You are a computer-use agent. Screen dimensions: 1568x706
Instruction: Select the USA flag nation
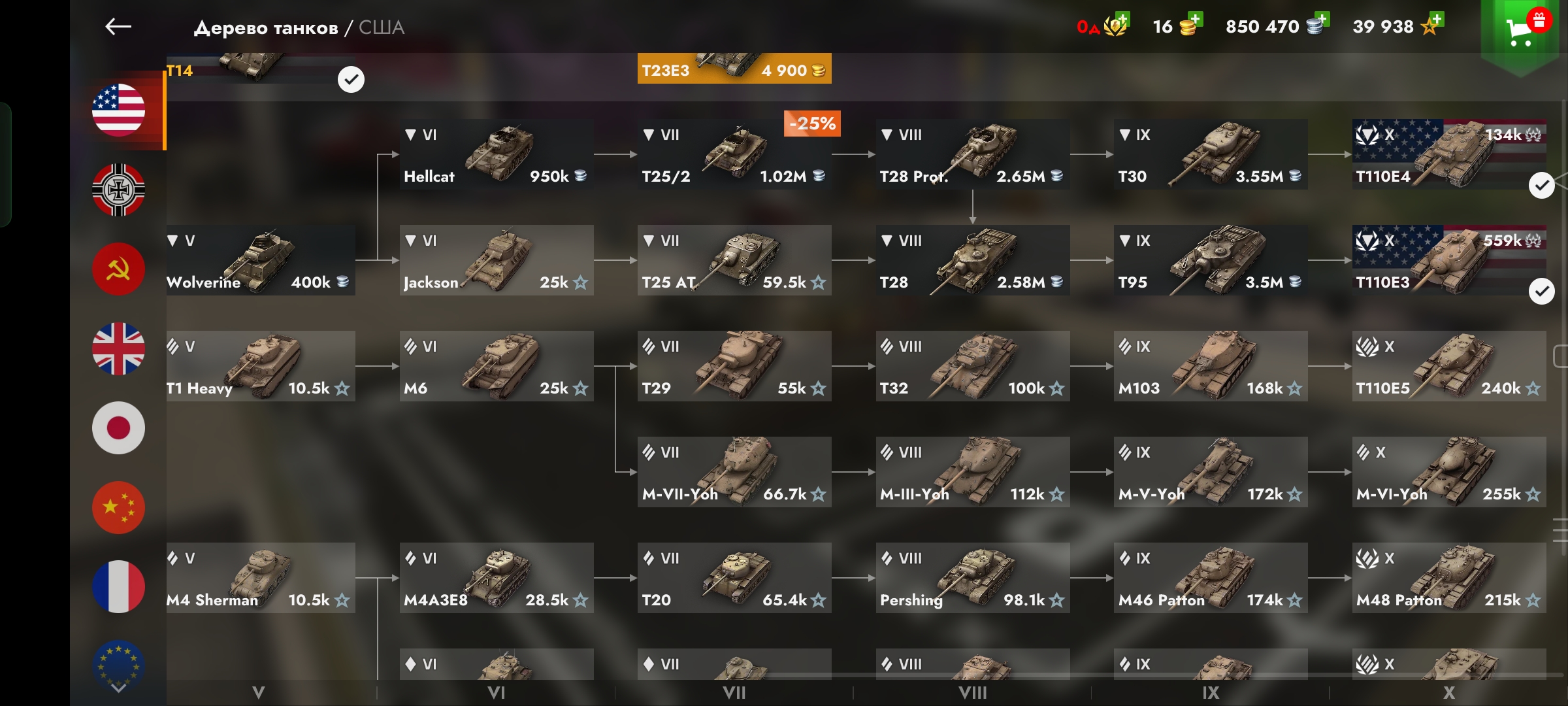[118, 110]
